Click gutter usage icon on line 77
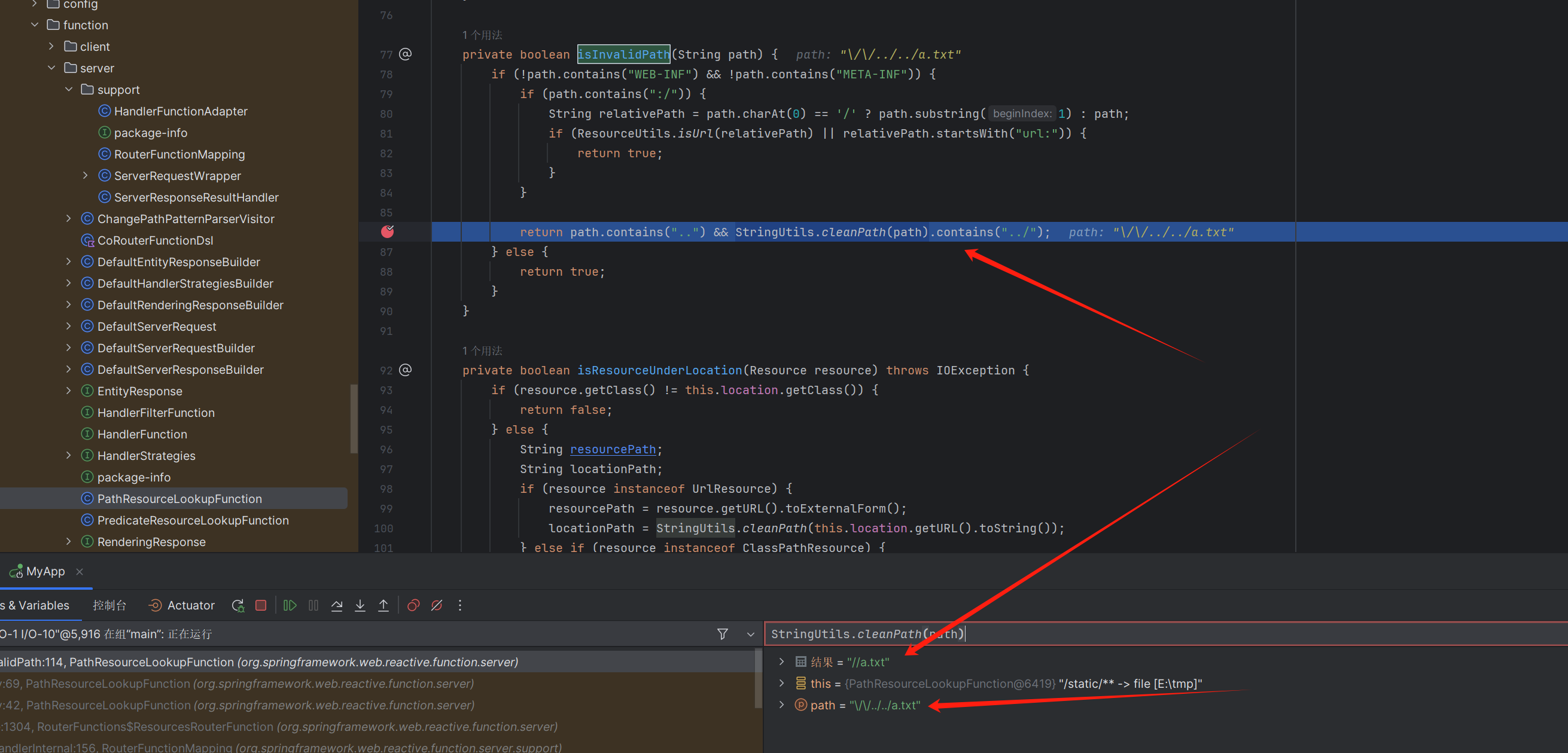Screen dimensions: 1568x753 (x=406, y=54)
